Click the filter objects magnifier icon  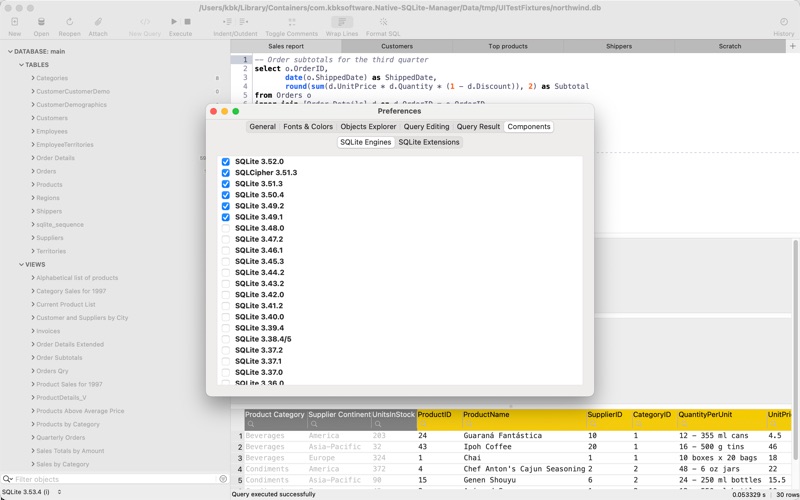(x=7, y=479)
